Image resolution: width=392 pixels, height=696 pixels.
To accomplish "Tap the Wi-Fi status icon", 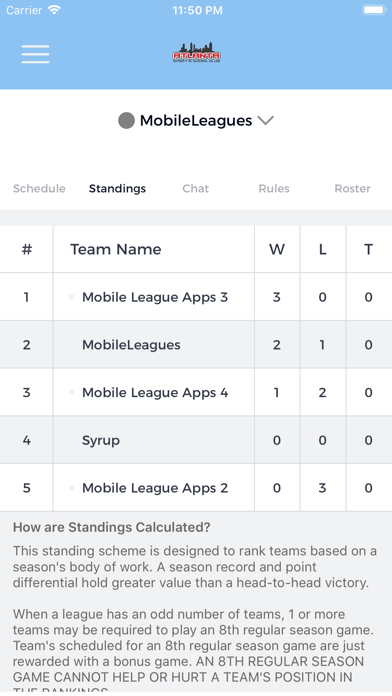I will 54,10.
